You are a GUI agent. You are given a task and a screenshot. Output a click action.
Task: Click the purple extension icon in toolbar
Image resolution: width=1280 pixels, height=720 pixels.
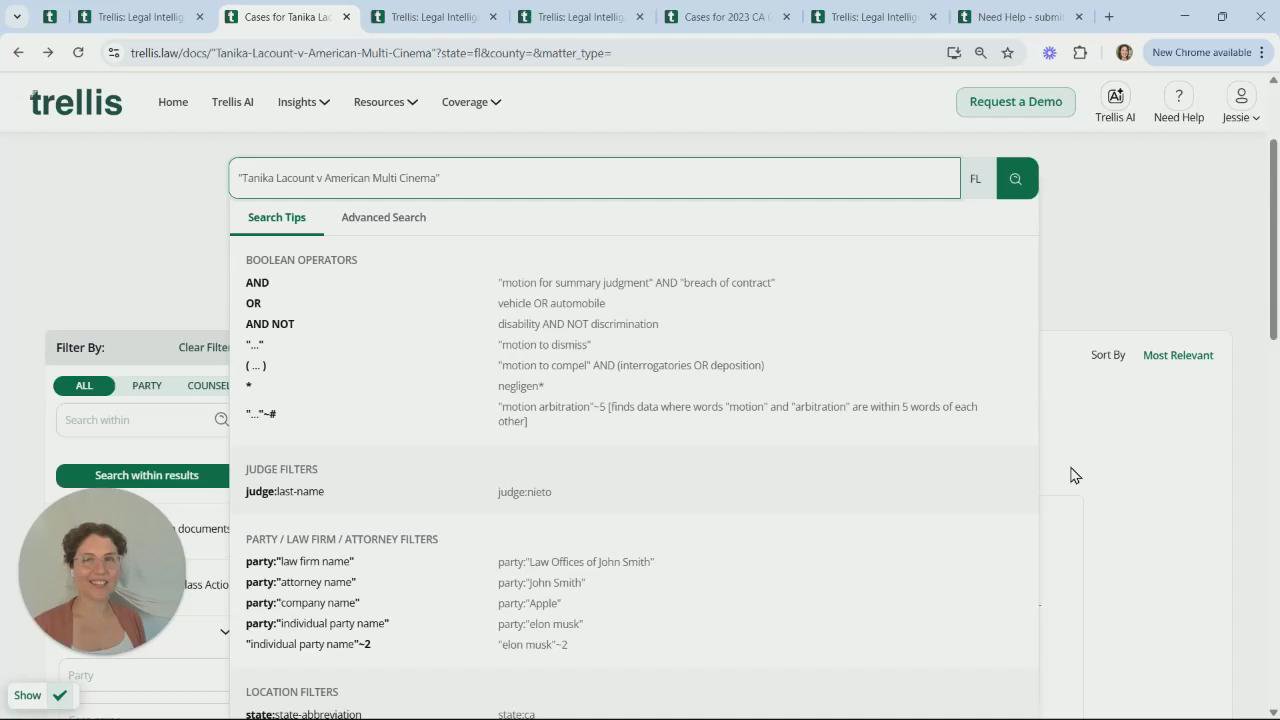[x=1049, y=53]
